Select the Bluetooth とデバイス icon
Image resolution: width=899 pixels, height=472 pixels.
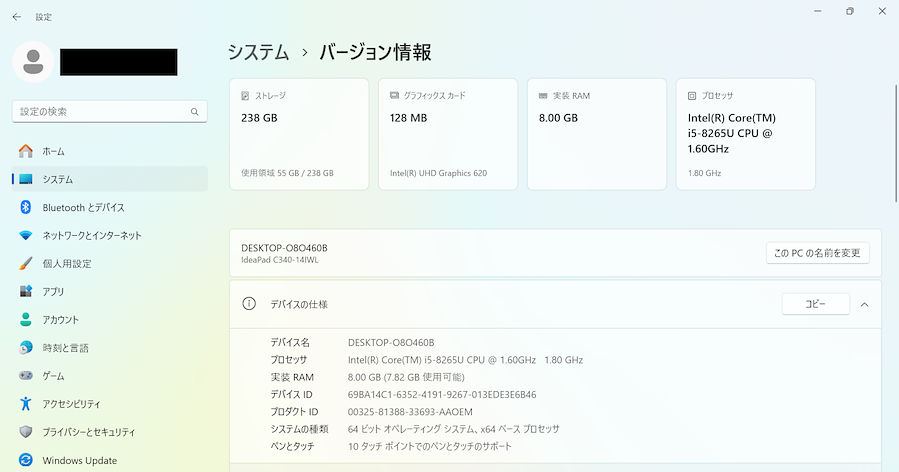coord(26,207)
